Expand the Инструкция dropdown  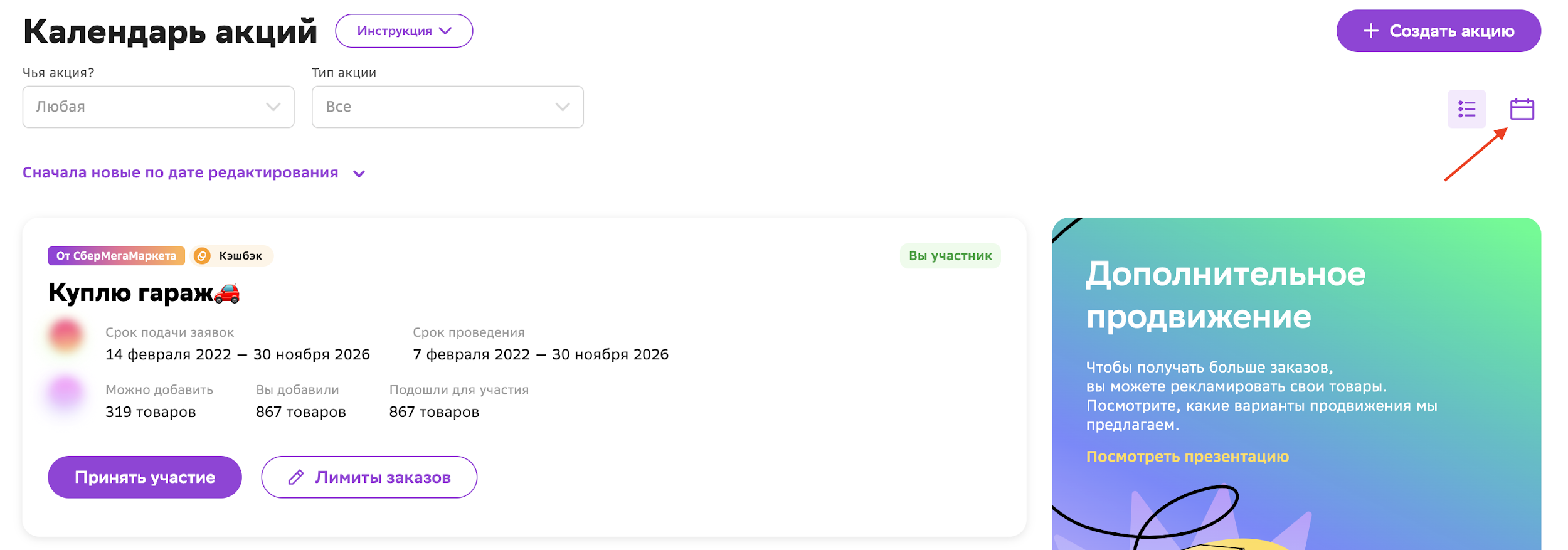point(404,31)
